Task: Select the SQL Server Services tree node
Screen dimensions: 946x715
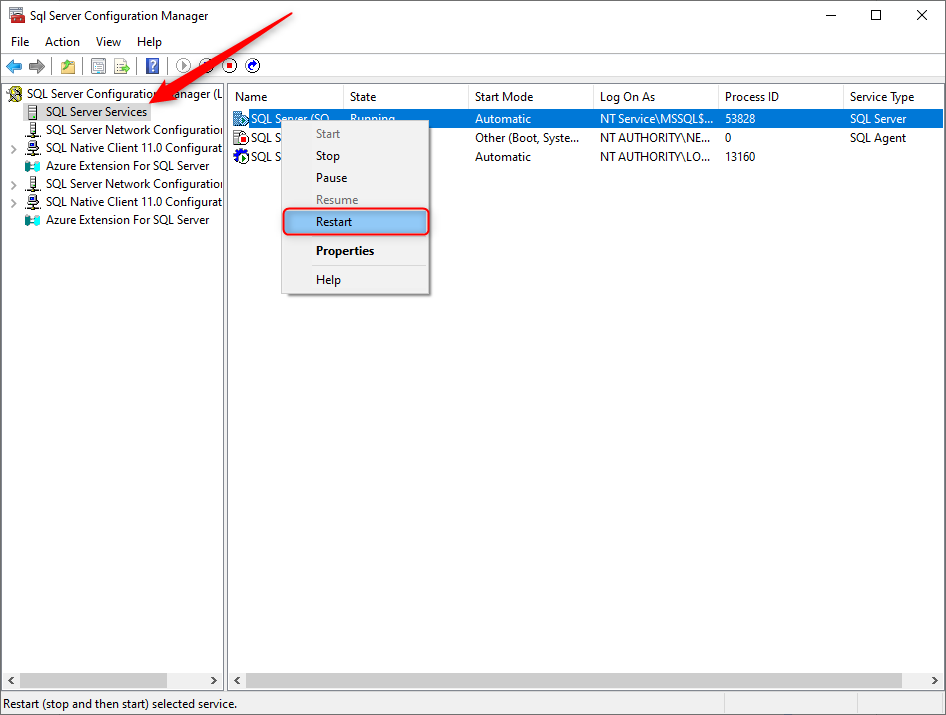Action: [96, 112]
